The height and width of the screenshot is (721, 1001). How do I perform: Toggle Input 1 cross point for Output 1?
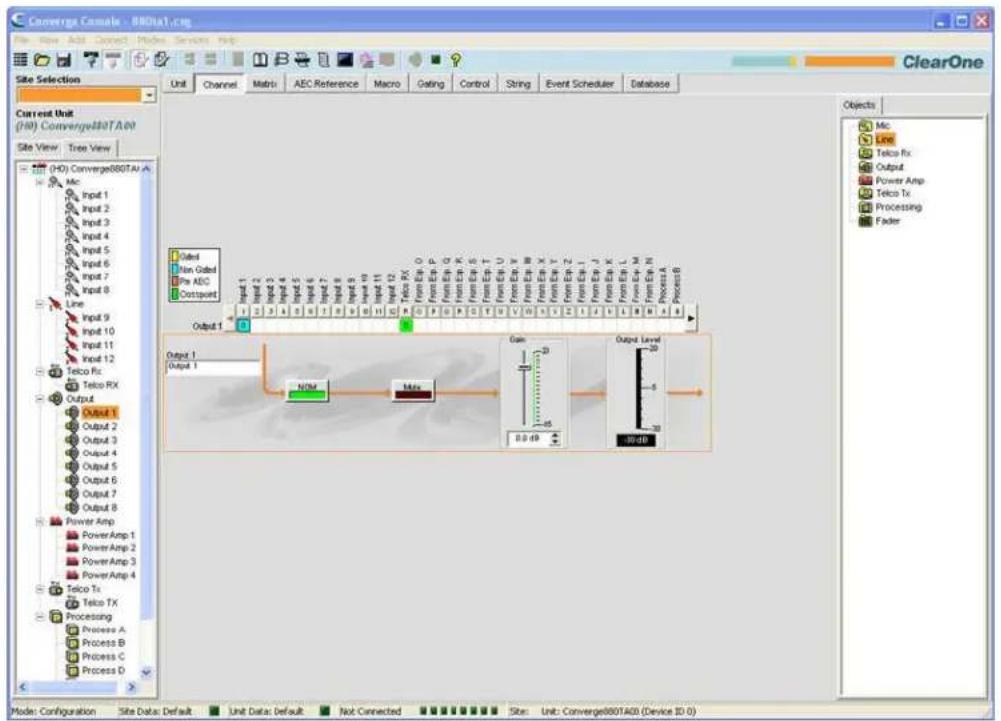[243, 326]
